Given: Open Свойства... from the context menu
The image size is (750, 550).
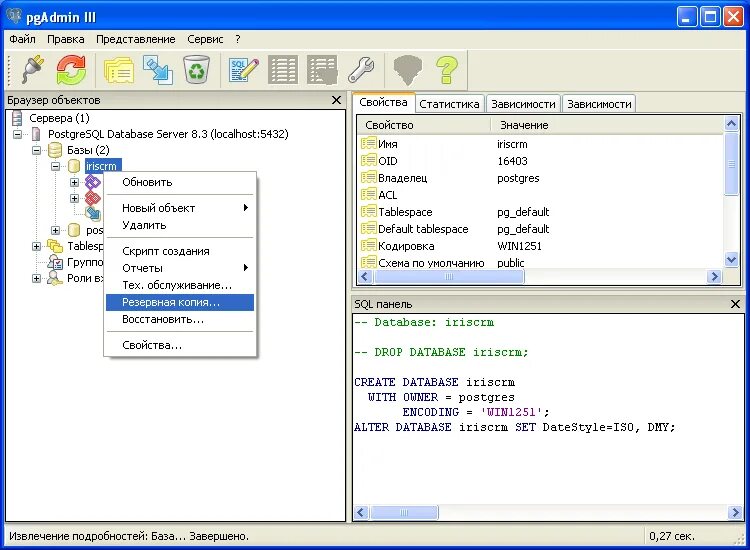Looking at the screenshot, I should coord(180,345).
